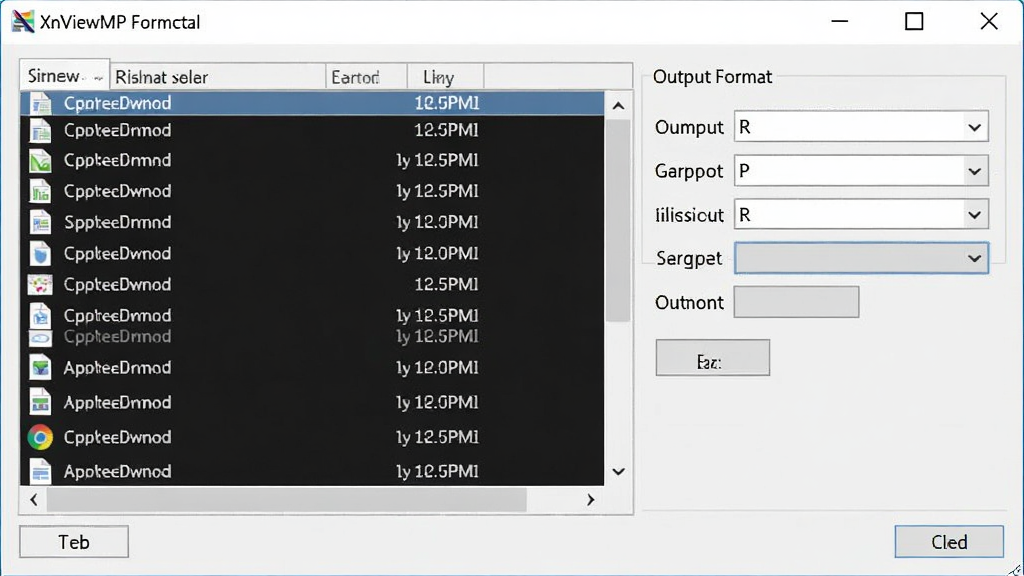Click the green bar-chart document icon

click(x=40, y=191)
